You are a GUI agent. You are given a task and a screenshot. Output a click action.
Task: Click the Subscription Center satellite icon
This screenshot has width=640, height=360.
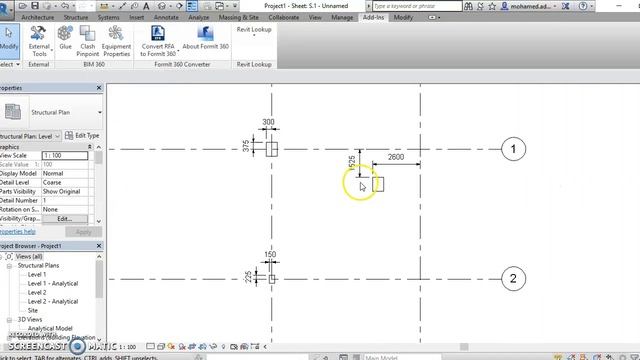pyautogui.click(x=480, y=6)
